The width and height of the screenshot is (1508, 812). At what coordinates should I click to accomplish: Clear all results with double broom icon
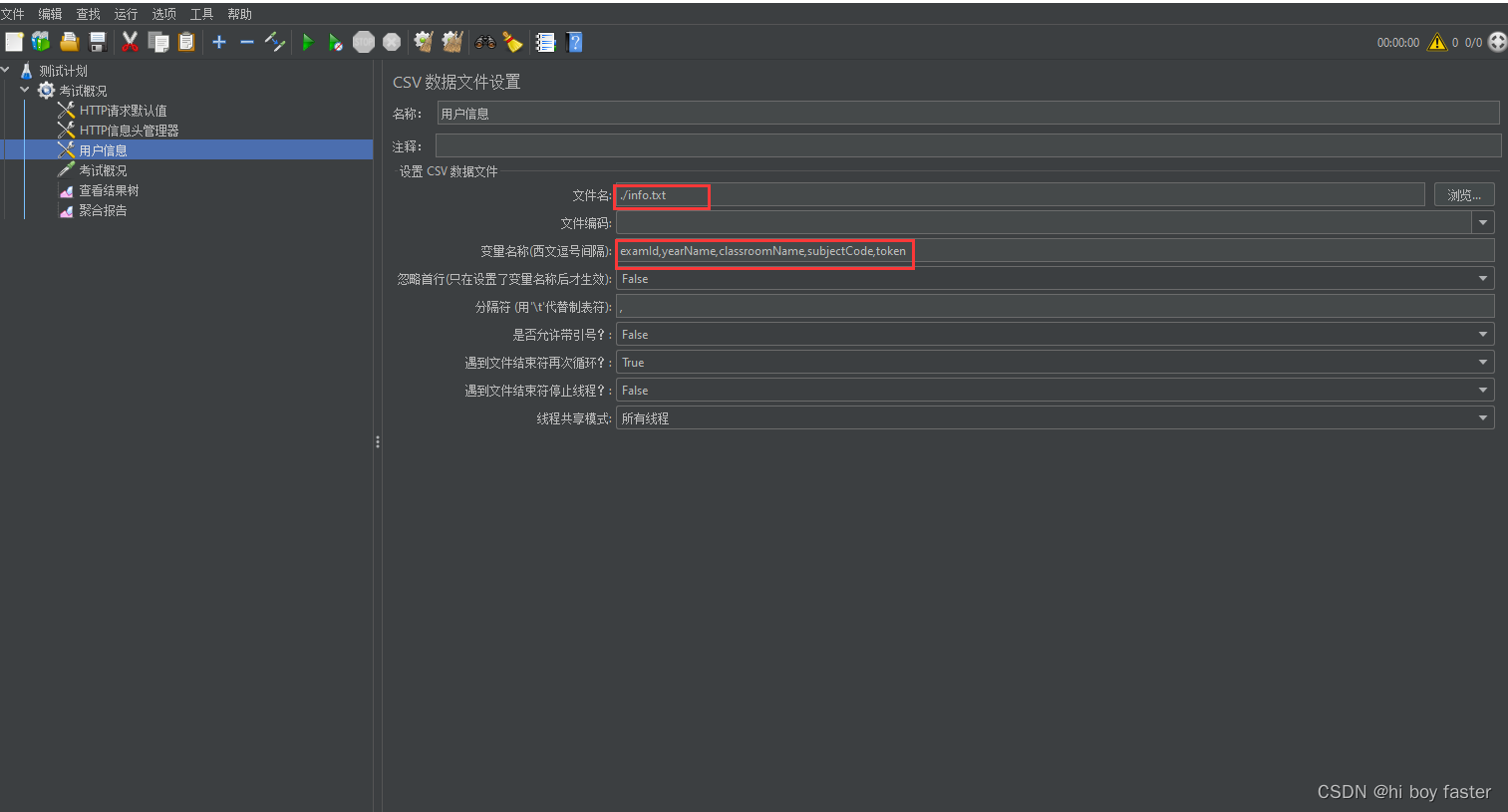click(x=452, y=42)
